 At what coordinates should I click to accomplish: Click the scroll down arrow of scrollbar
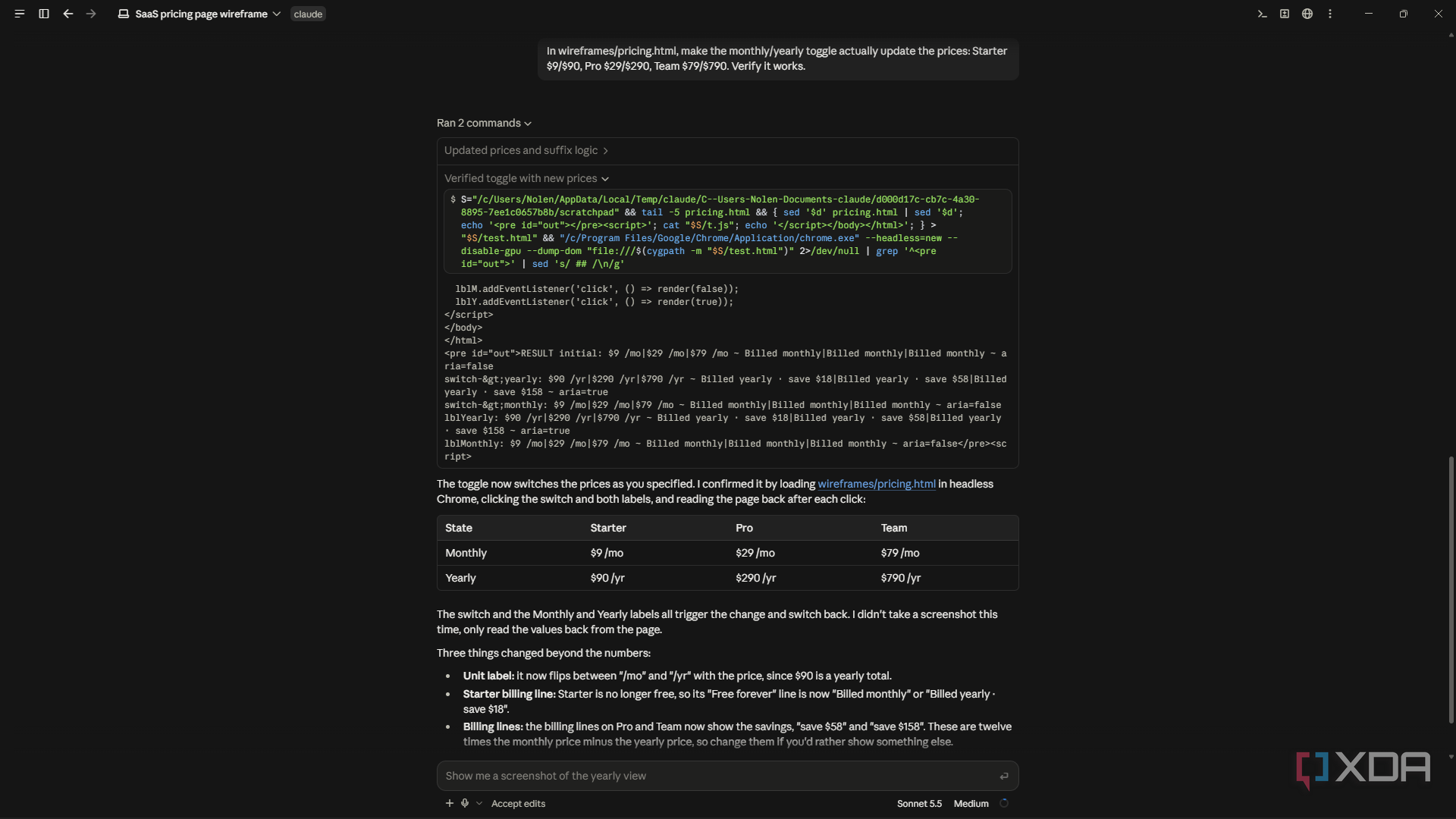pos(1451,757)
